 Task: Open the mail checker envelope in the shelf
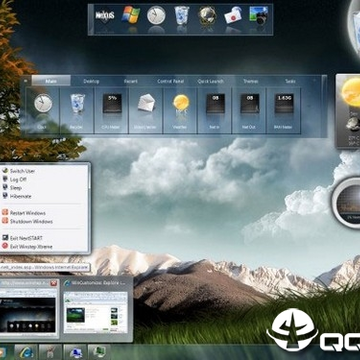tap(147, 103)
